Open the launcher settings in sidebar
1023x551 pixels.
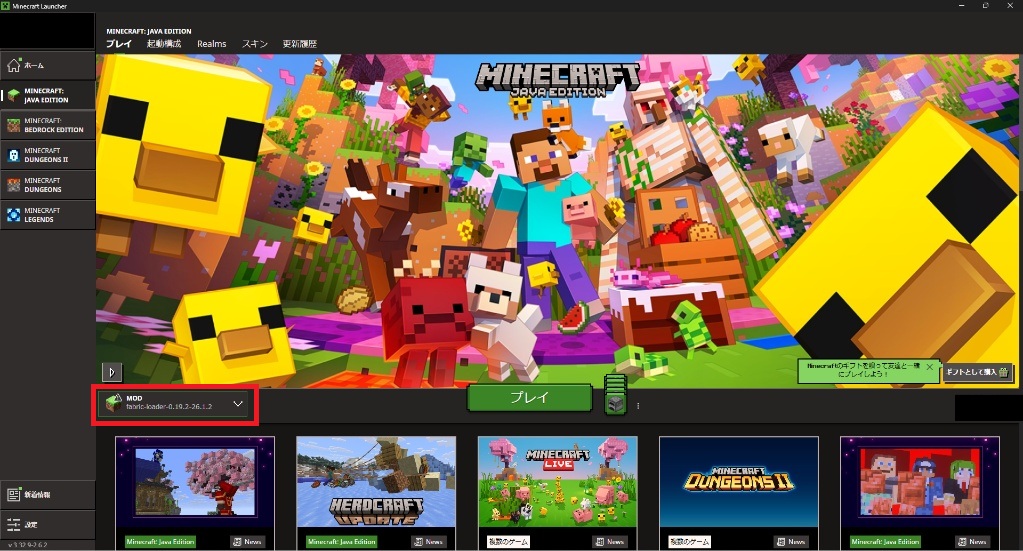pyautogui.click(x=48, y=524)
